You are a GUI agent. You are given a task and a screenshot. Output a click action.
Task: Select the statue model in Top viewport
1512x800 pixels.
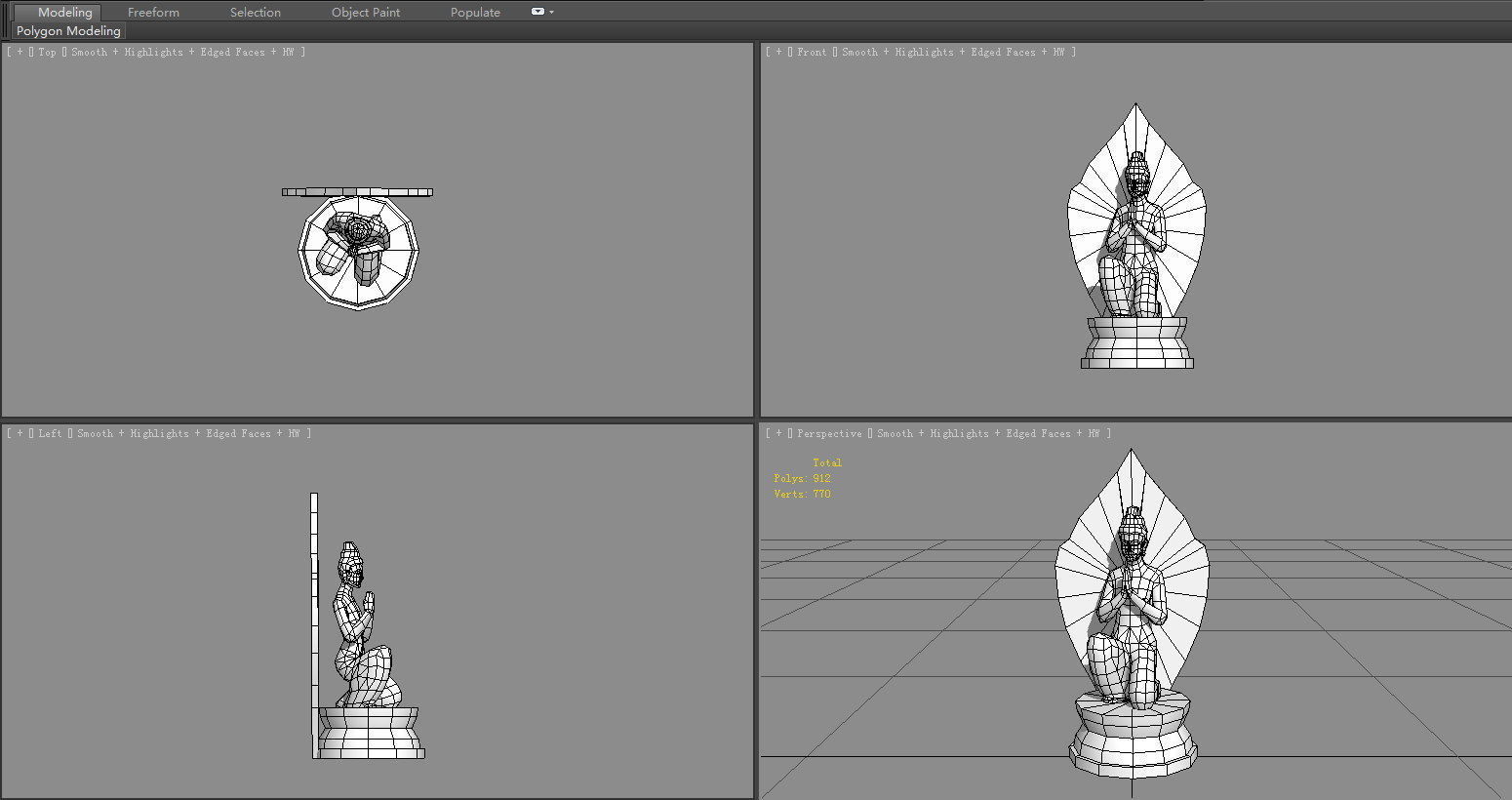(358, 249)
